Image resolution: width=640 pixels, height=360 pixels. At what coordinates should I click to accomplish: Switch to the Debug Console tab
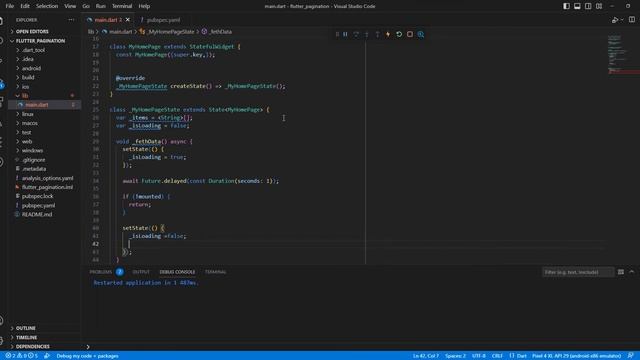[x=177, y=272]
